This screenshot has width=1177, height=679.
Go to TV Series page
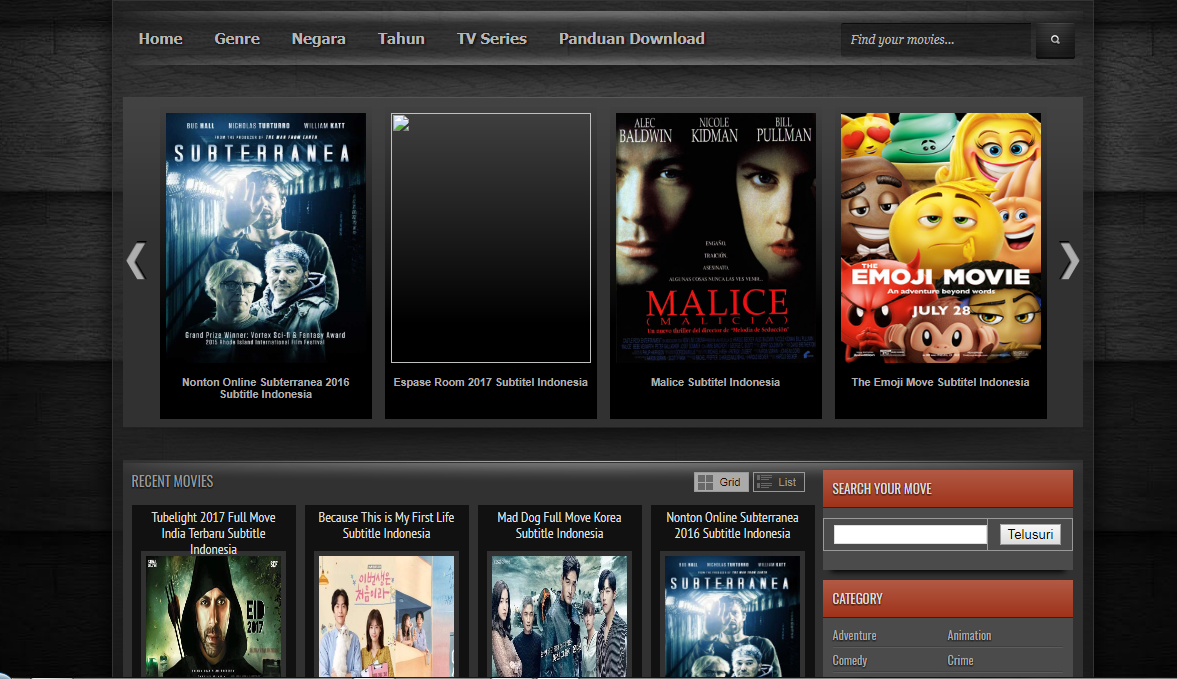tap(492, 39)
